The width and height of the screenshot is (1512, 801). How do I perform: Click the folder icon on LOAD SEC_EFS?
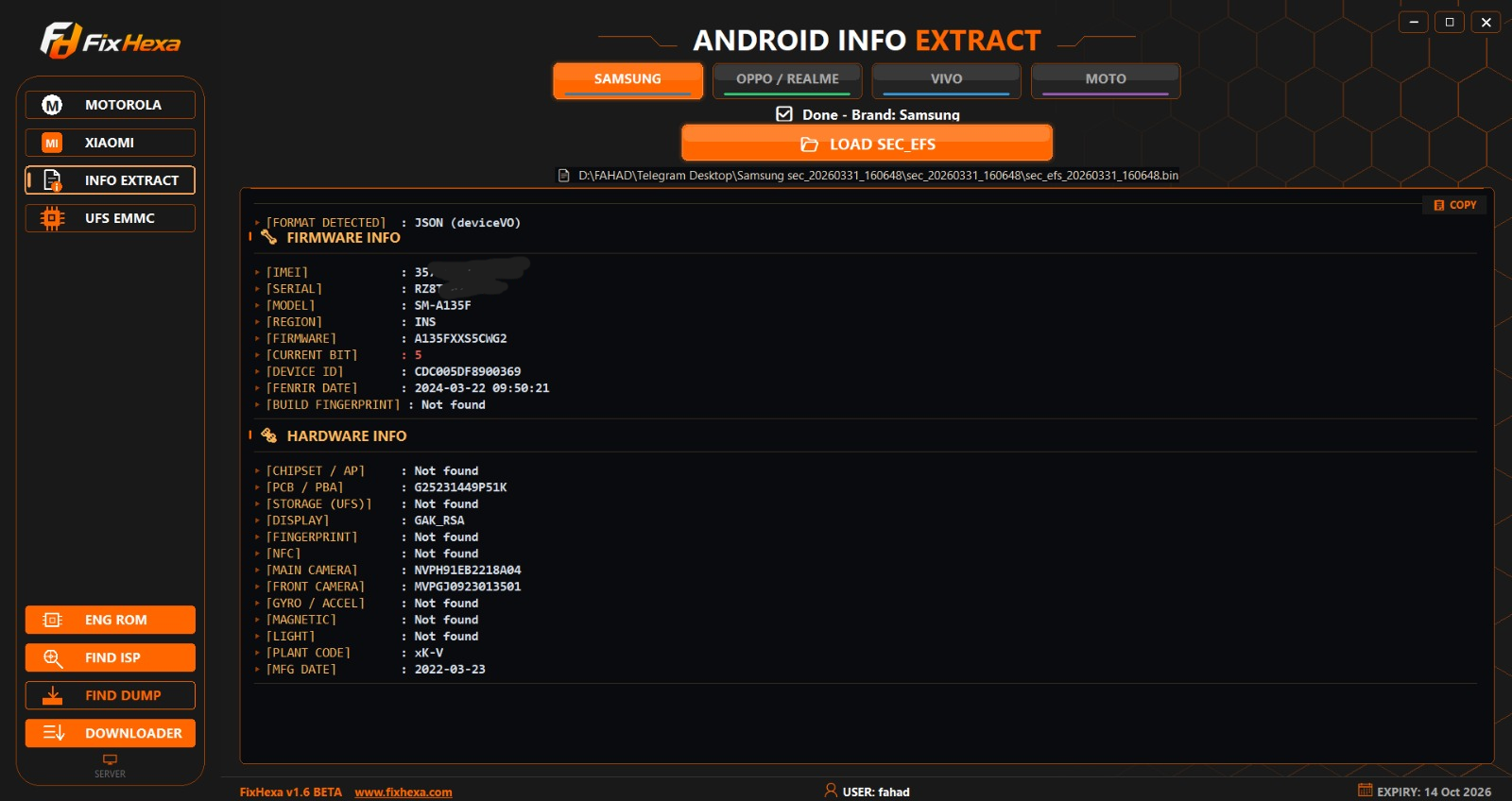pos(809,145)
